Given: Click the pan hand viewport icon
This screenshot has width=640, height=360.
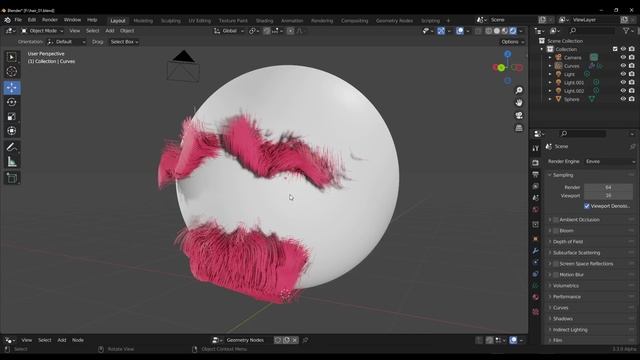Looking at the screenshot, I should click(x=519, y=103).
